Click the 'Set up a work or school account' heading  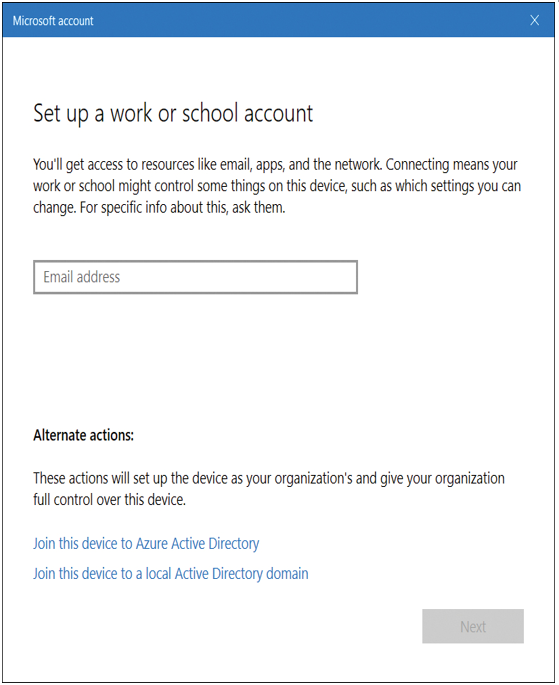[x=173, y=114]
